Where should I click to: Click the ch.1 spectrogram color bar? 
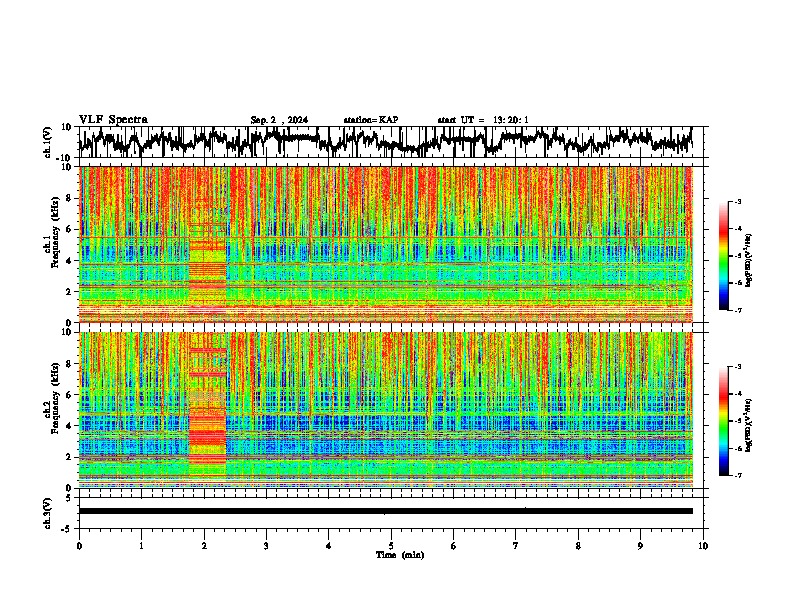pyautogui.click(x=723, y=256)
